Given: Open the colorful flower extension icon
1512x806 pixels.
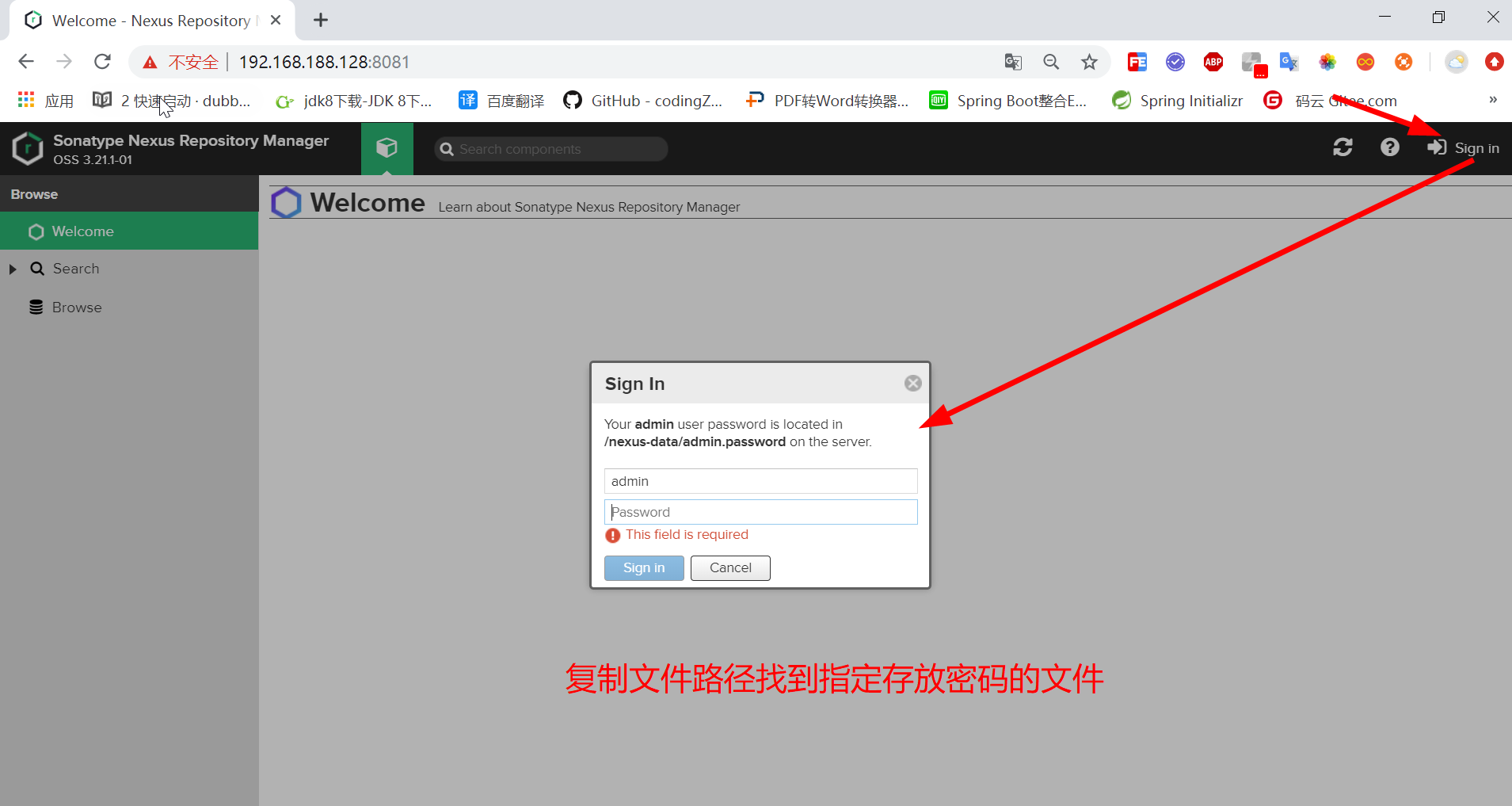Looking at the screenshot, I should point(1327,62).
